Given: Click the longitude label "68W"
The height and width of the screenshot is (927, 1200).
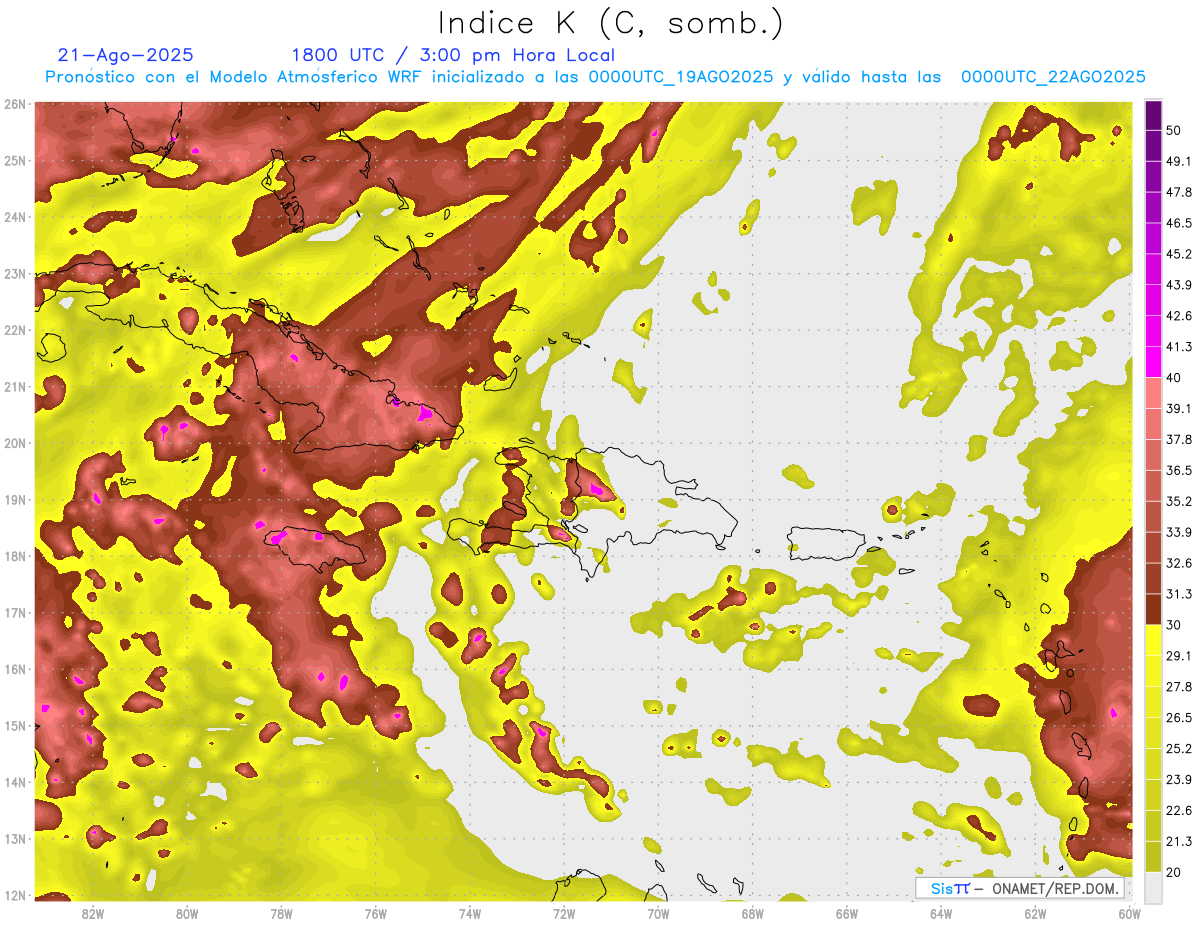Looking at the screenshot, I should [753, 913].
